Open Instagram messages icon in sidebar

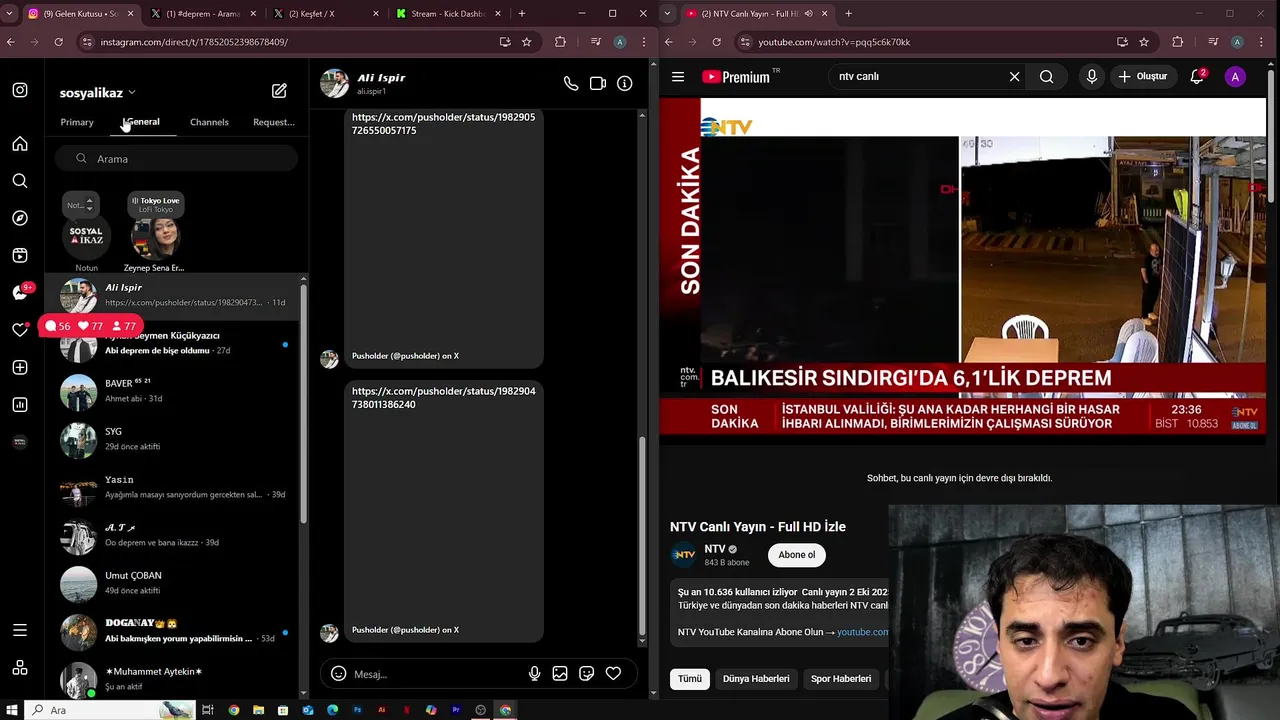[x=20, y=293]
